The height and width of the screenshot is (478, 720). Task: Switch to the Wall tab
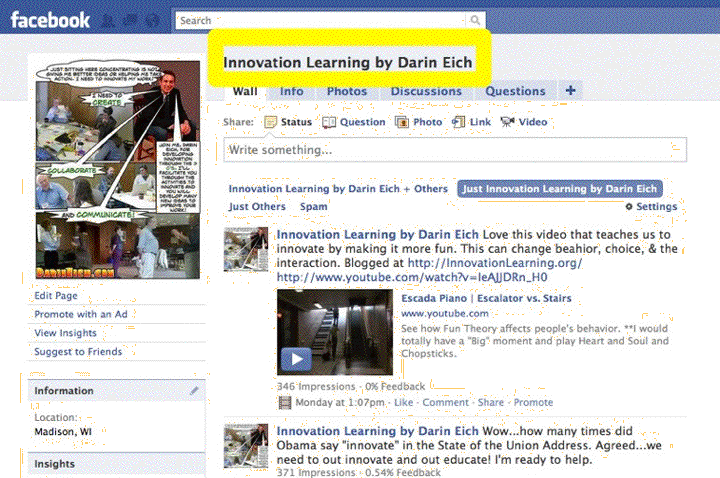245,91
